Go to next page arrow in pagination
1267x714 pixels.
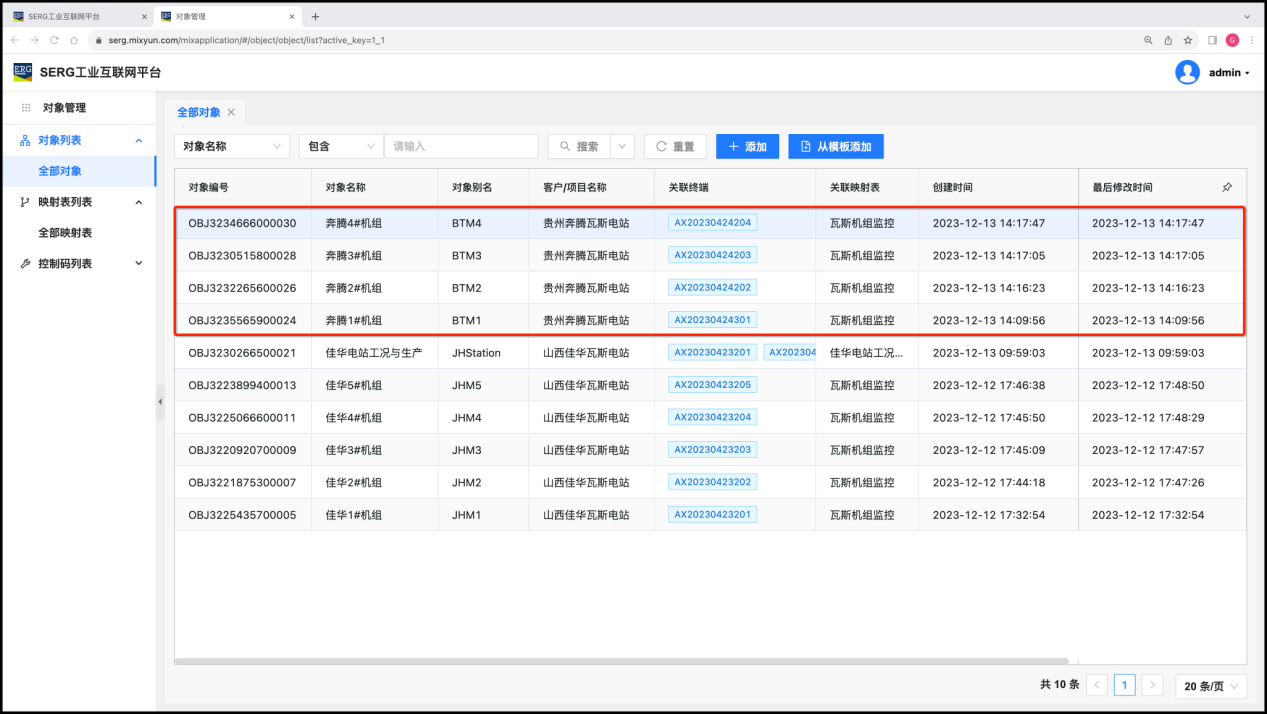pos(1153,685)
